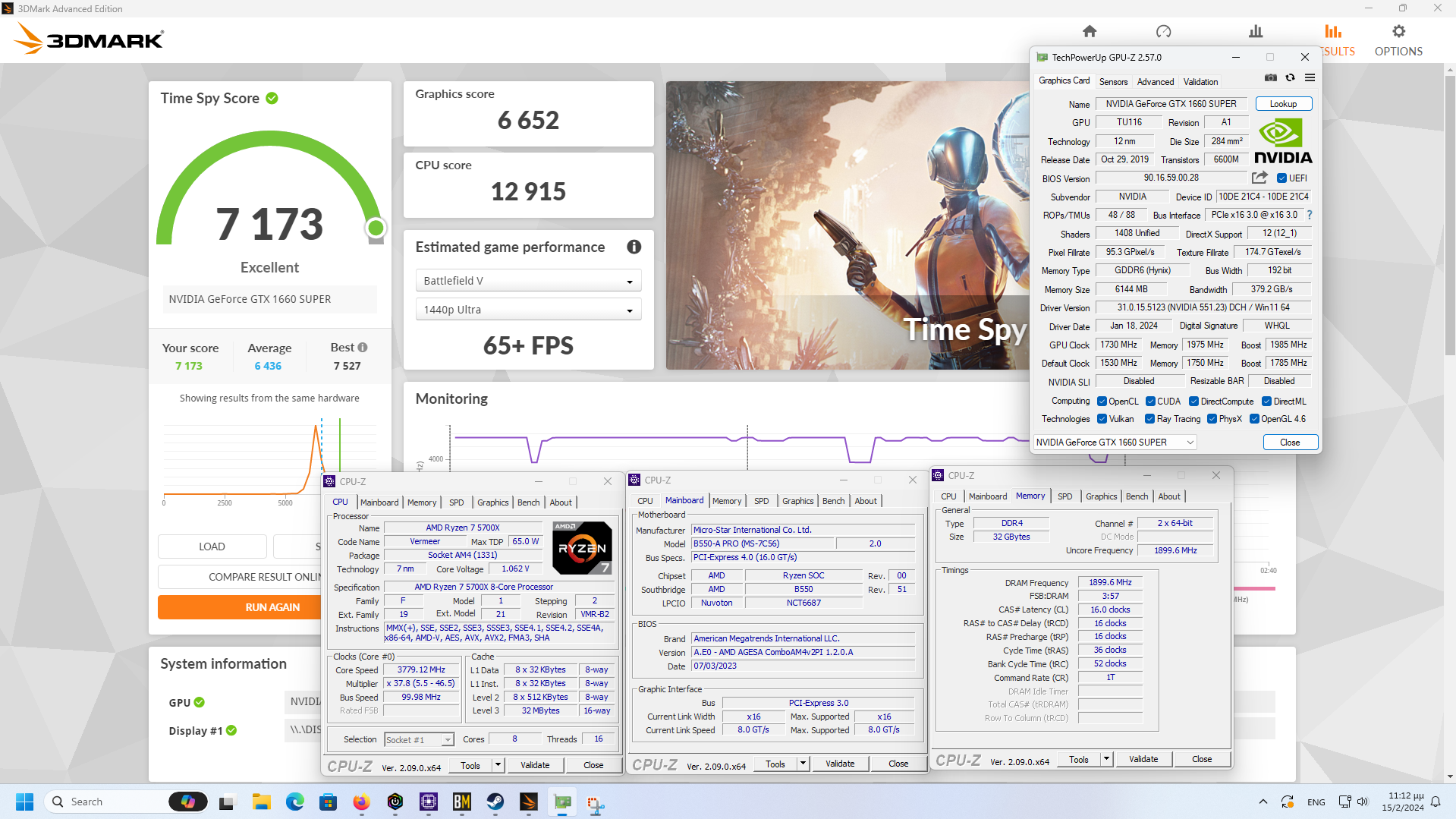This screenshot has height=819, width=1456.
Task: Toggle the CUDA checkbox
Action: [1150, 402]
